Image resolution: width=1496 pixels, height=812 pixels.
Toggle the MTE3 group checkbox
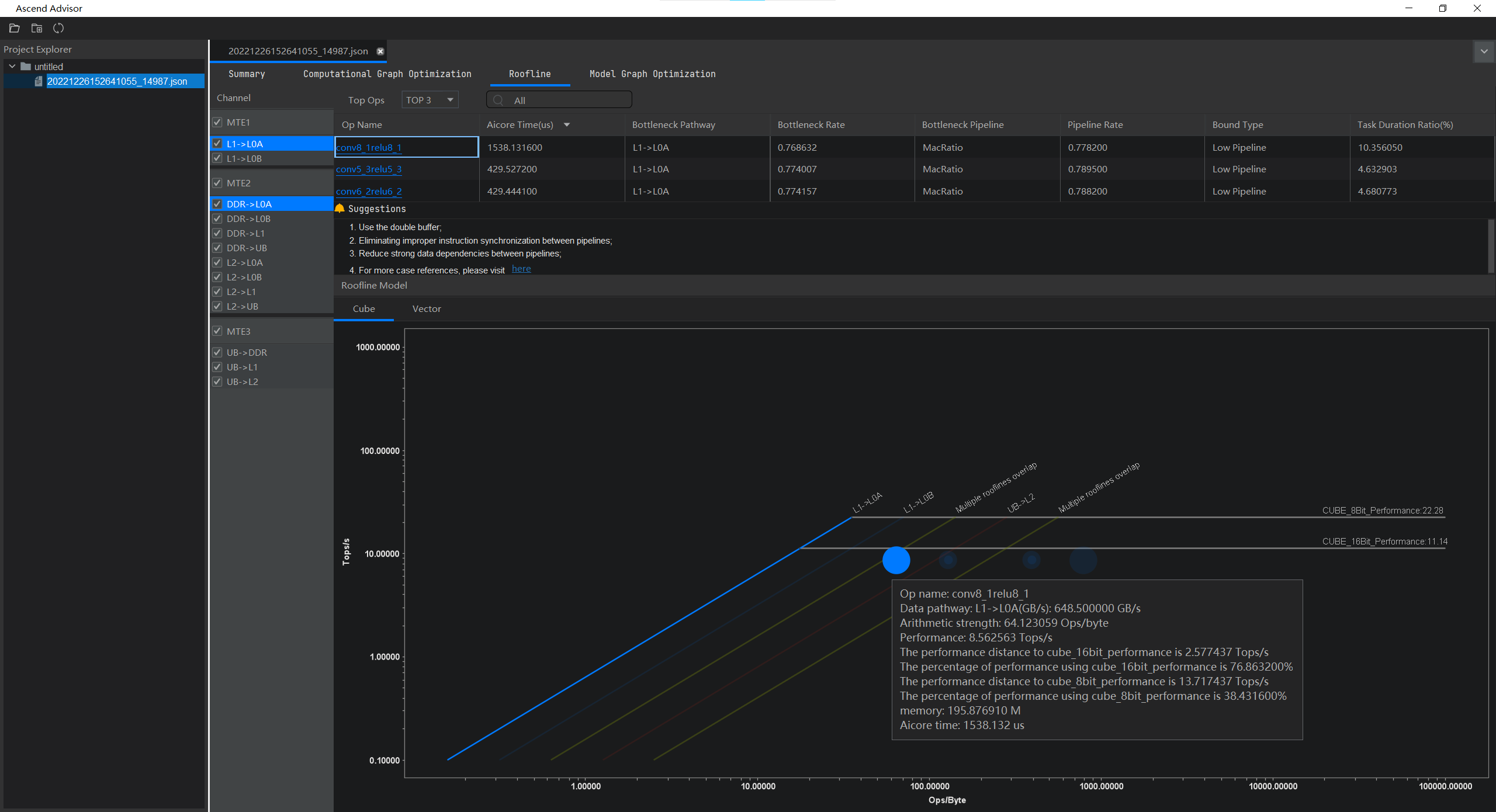217,331
